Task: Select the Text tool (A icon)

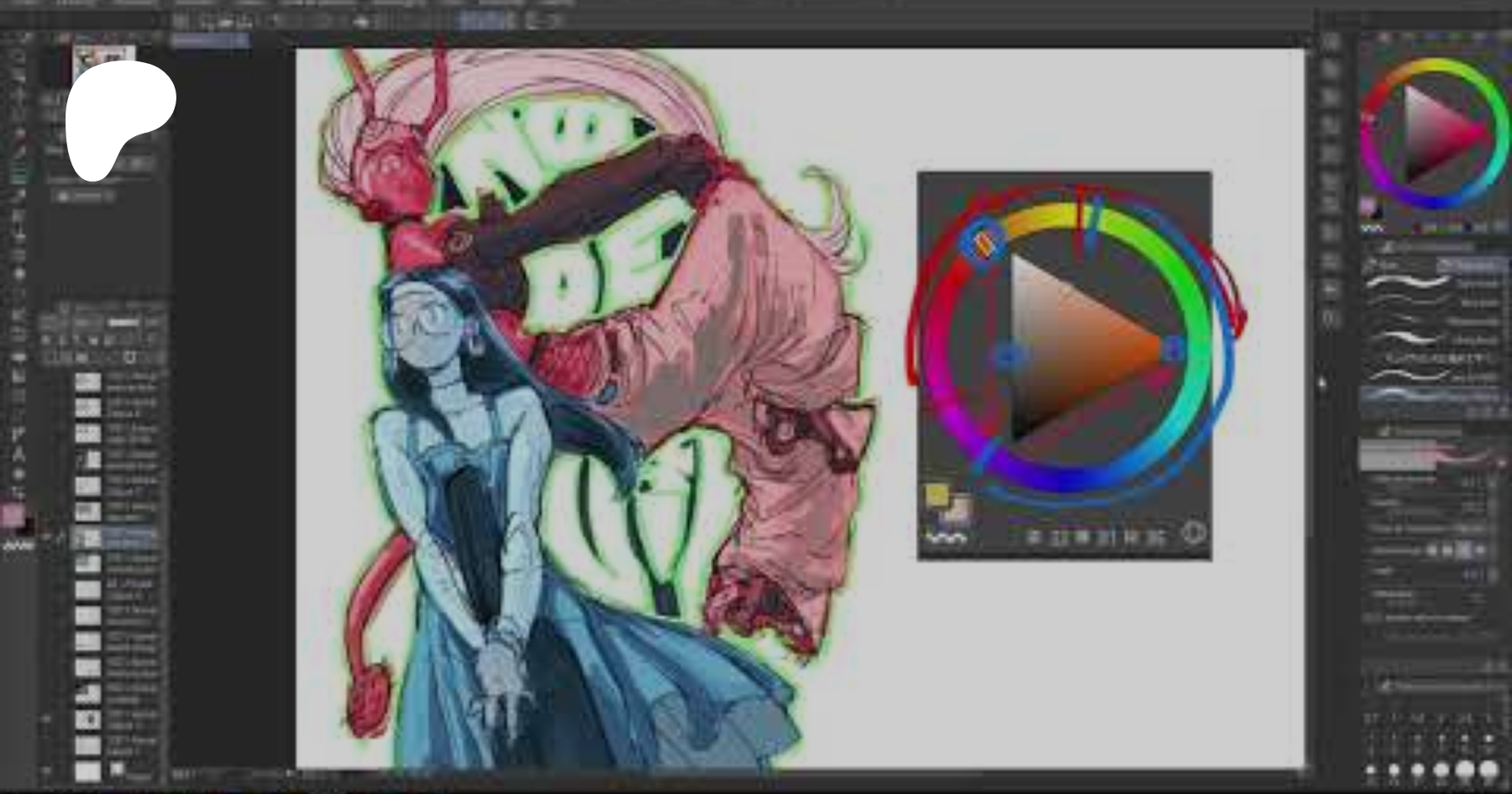Action: pyautogui.click(x=17, y=455)
